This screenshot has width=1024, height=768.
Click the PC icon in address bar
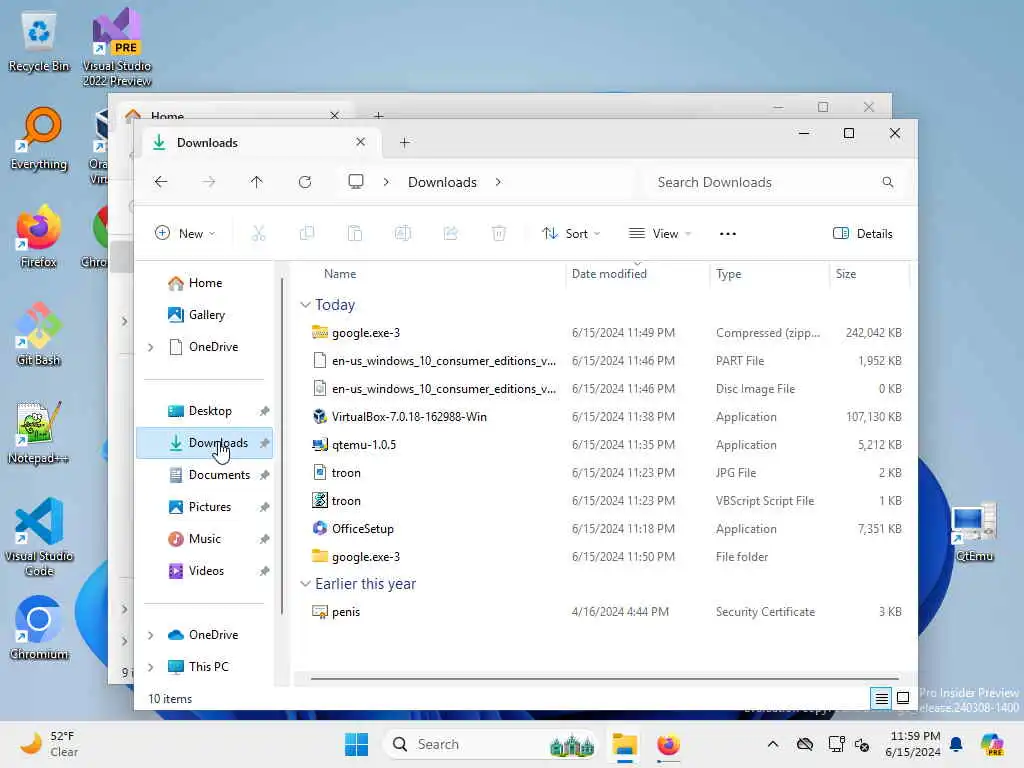click(356, 182)
